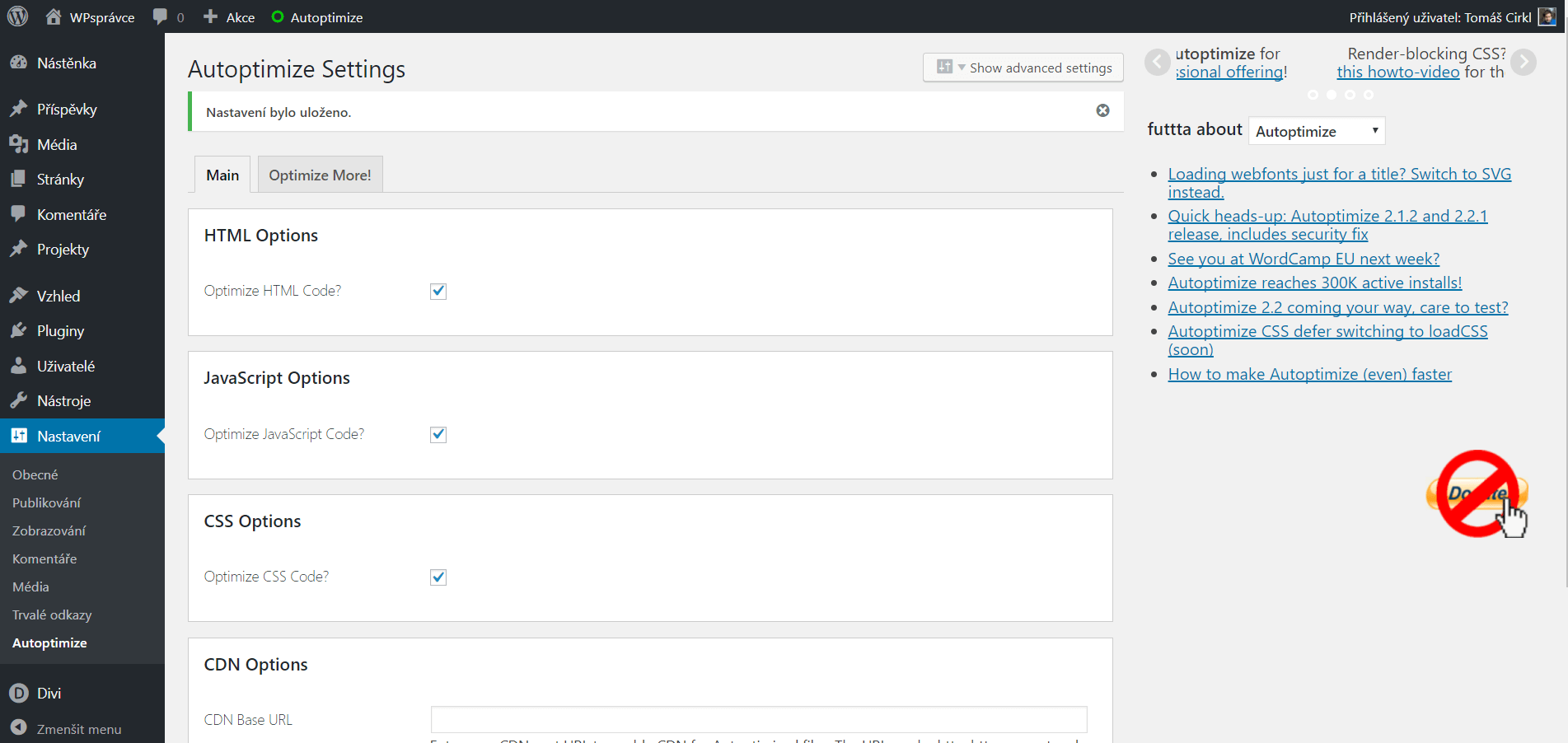Viewport: 1568px width, 743px height.
Task: Click Přihlášený uživatel Tomáš Cirkl account text
Action: pyautogui.click(x=1440, y=17)
